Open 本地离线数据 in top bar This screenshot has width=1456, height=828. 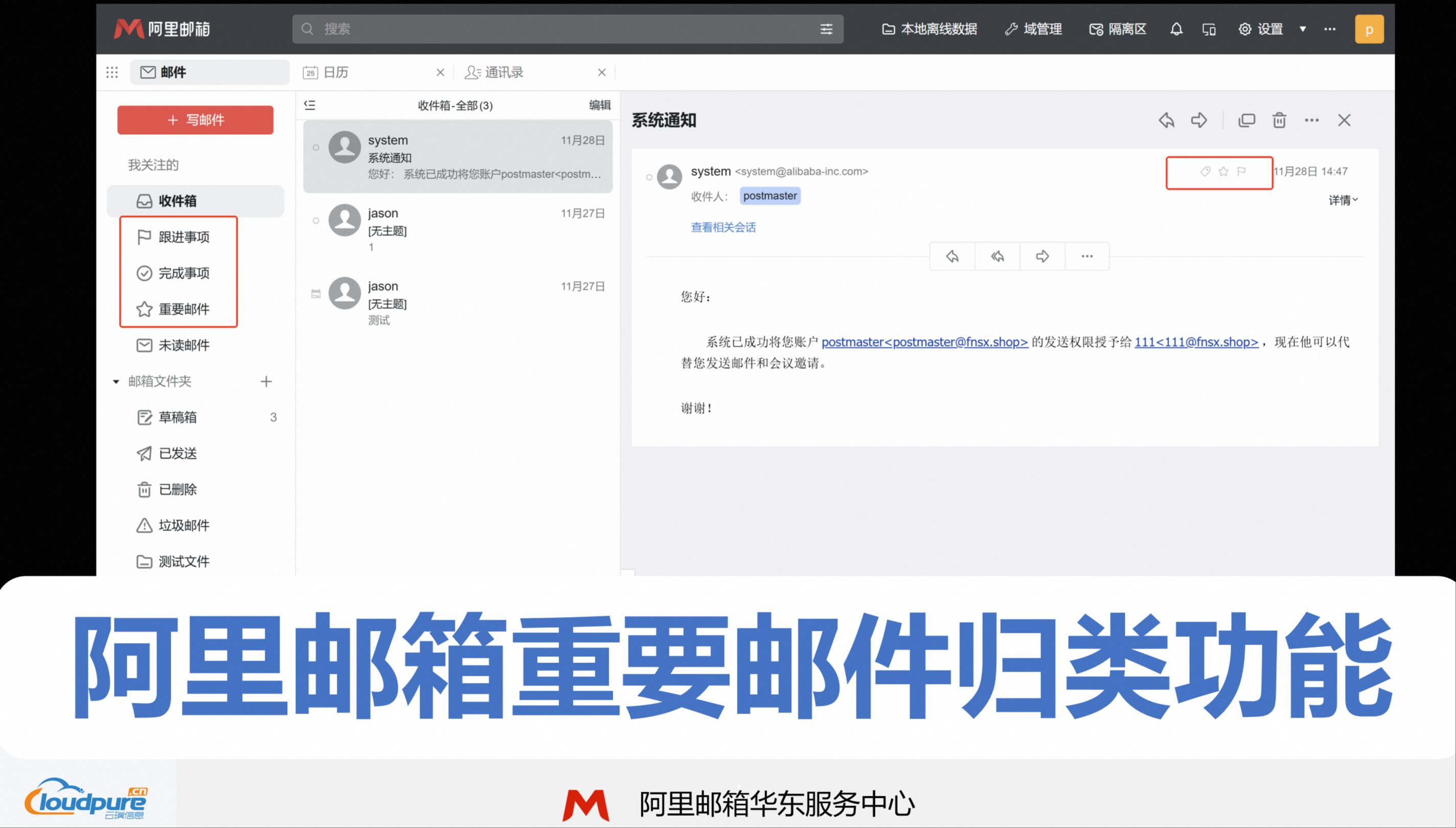pos(929,29)
